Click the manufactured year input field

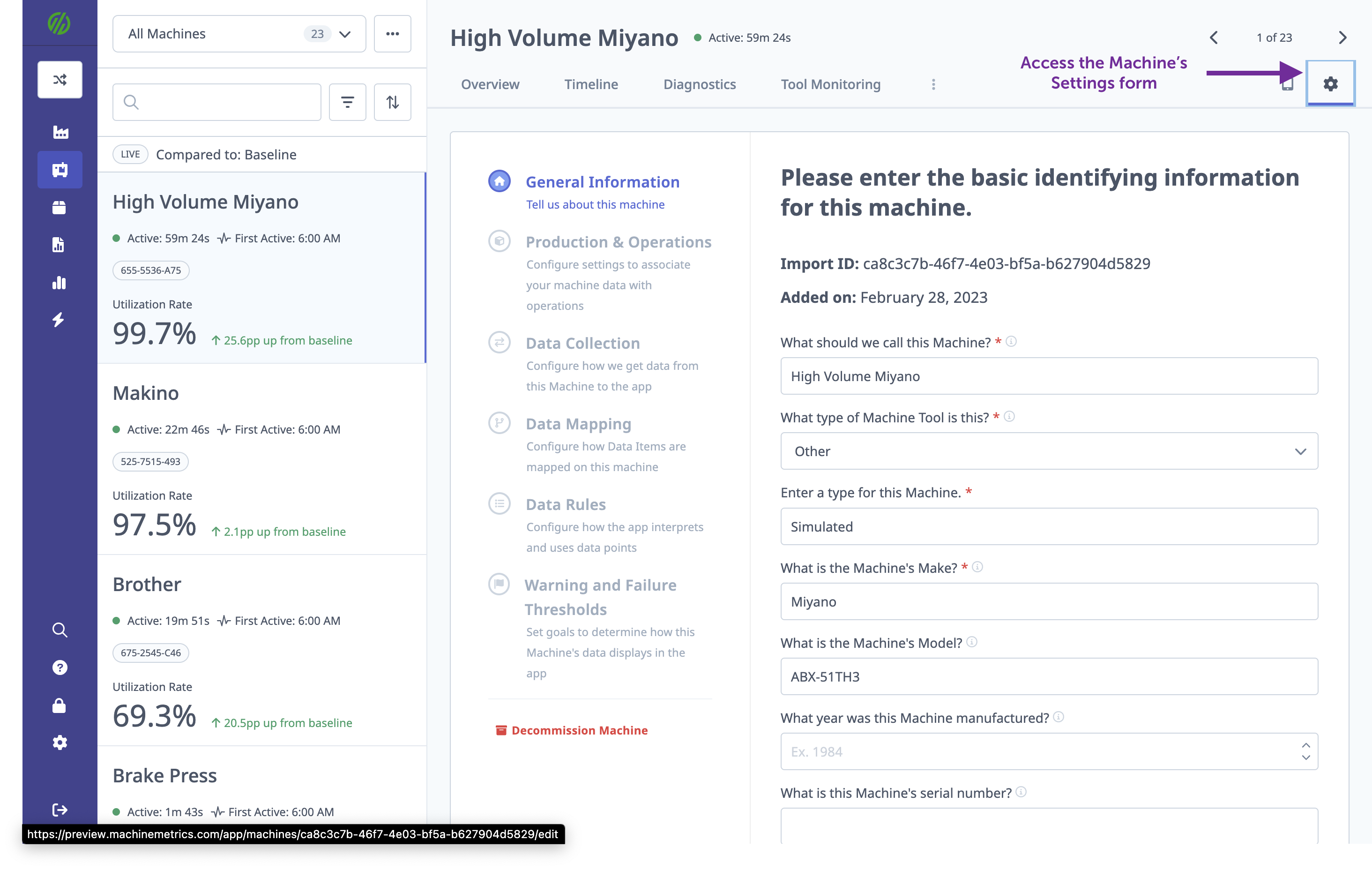coord(1049,751)
